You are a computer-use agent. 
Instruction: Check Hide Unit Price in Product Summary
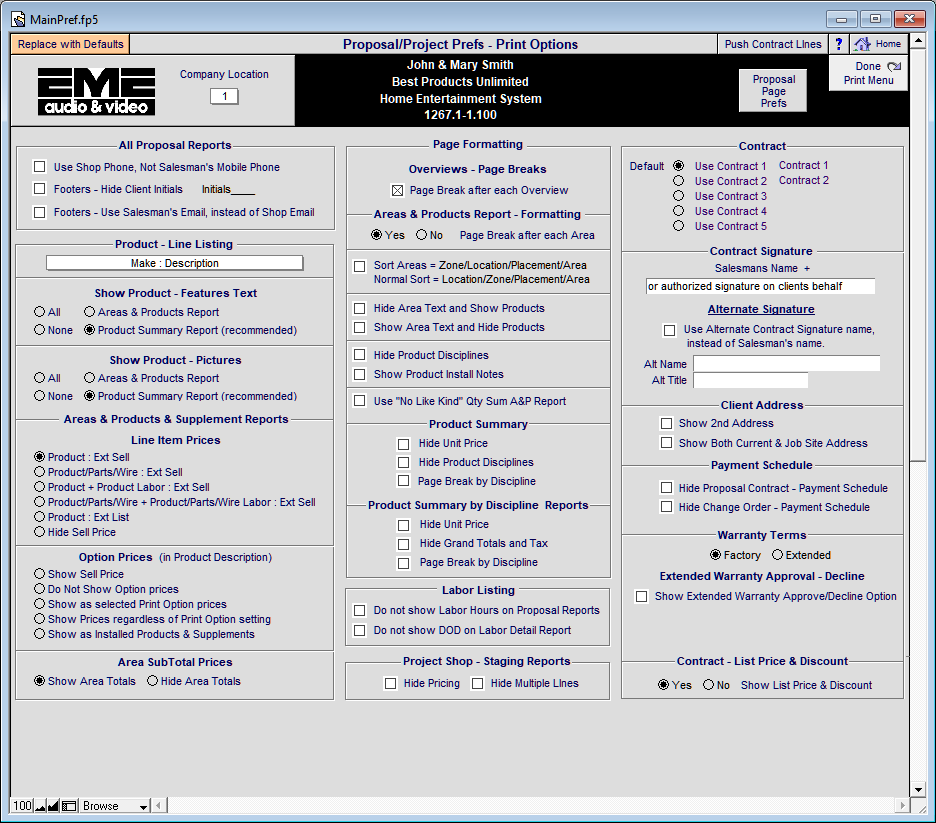click(x=404, y=444)
